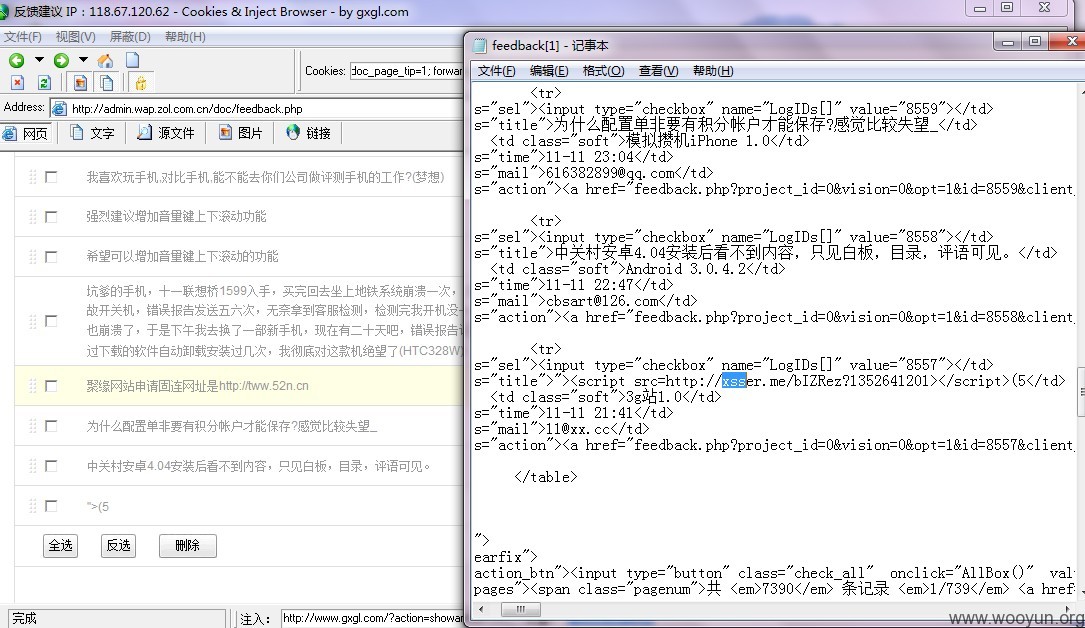Click drag handle of 强烈建议增加音量键 row
Image resolution: width=1085 pixels, height=628 pixels.
33,216
